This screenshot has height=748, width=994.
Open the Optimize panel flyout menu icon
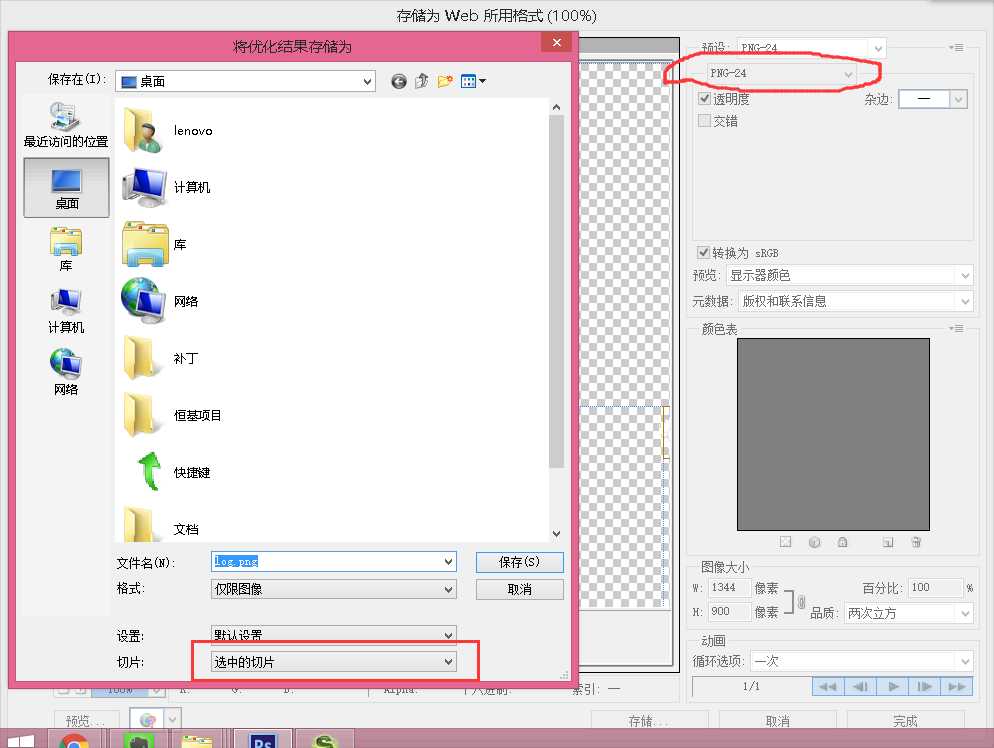click(x=956, y=48)
